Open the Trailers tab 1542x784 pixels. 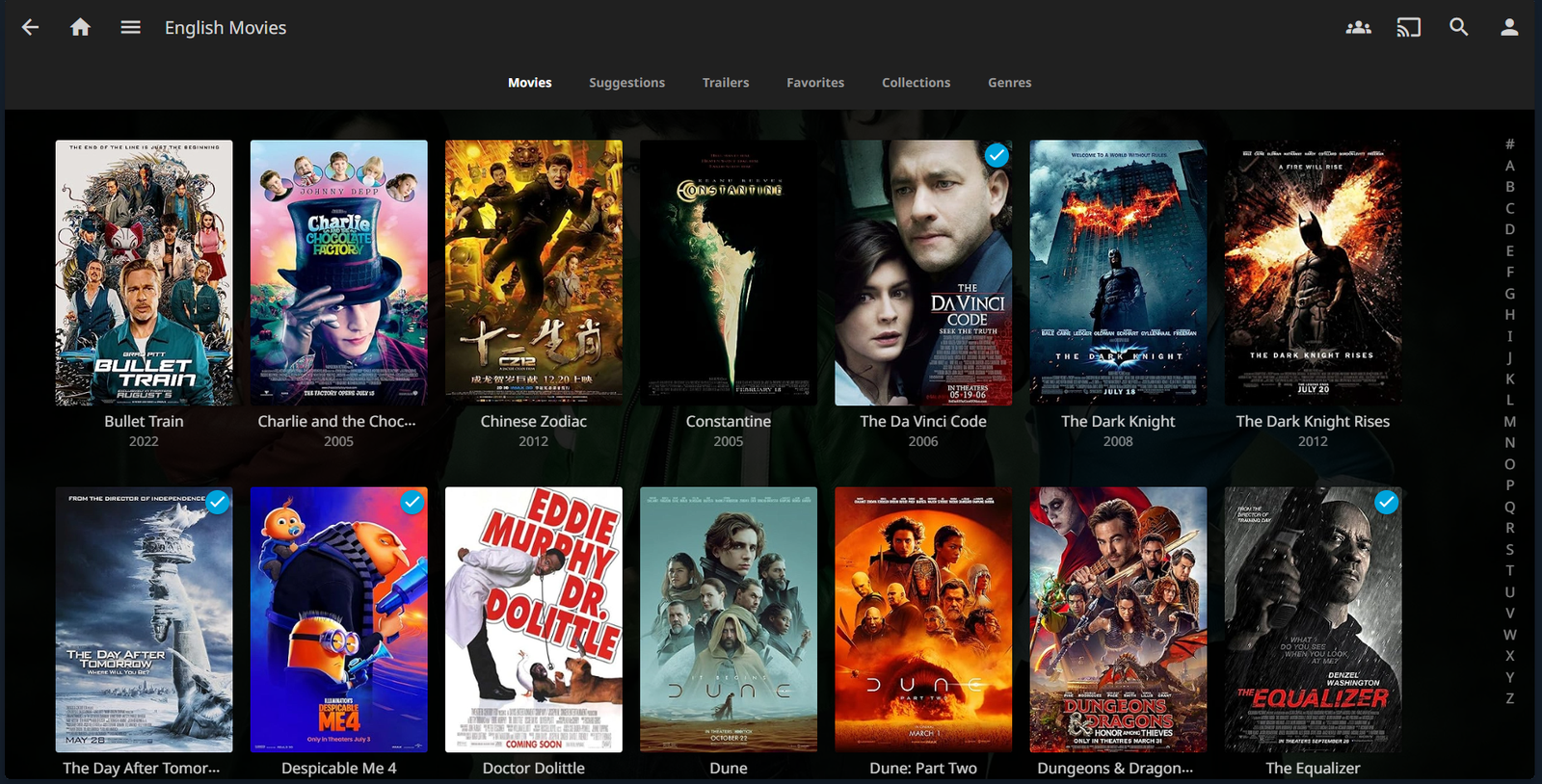pos(726,83)
